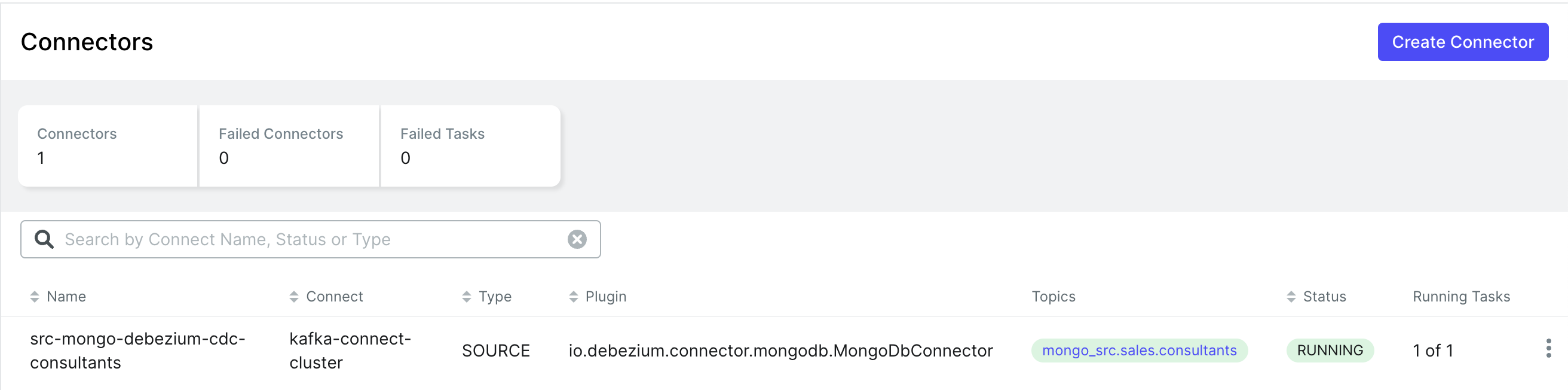Click Create Connector button
The width and height of the screenshot is (1568, 390).
point(1462,42)
